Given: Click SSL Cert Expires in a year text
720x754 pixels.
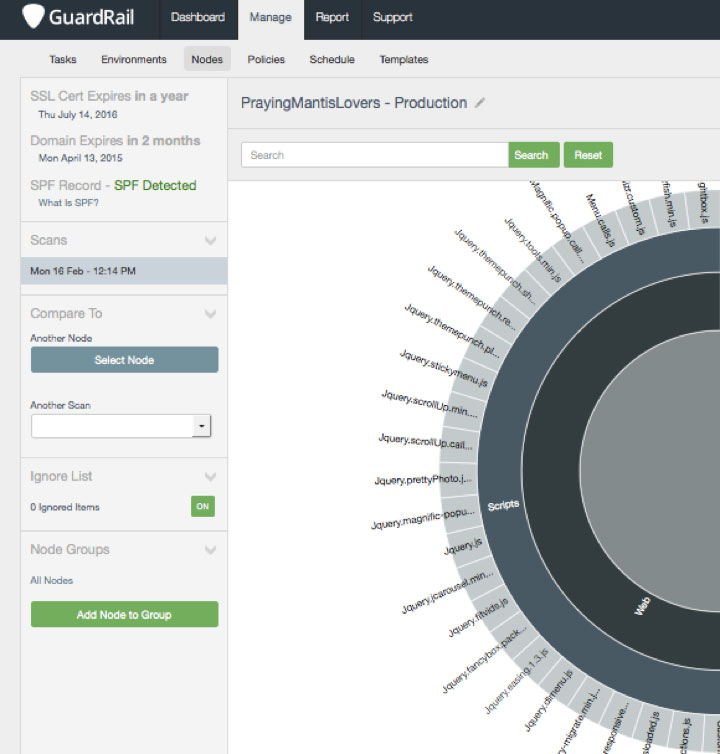Looking at the screenshot, I should [x=109, y=96].
